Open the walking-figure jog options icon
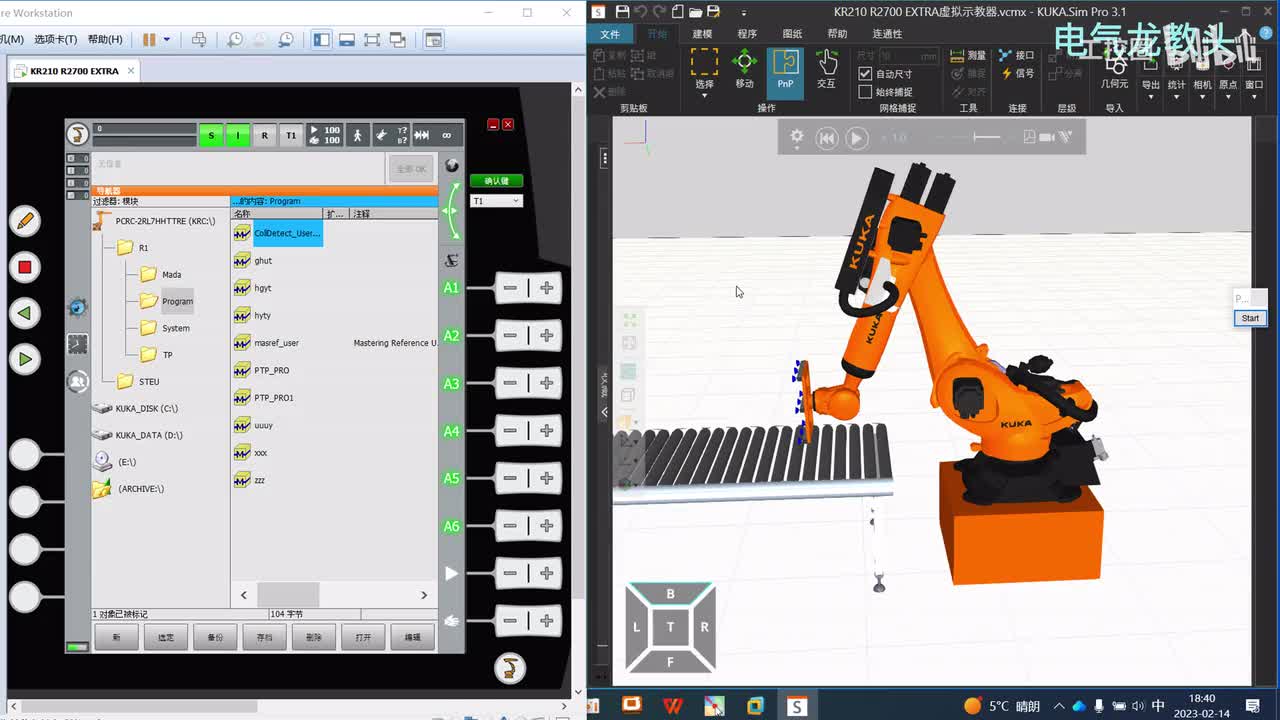 click(x=357, y=135)
